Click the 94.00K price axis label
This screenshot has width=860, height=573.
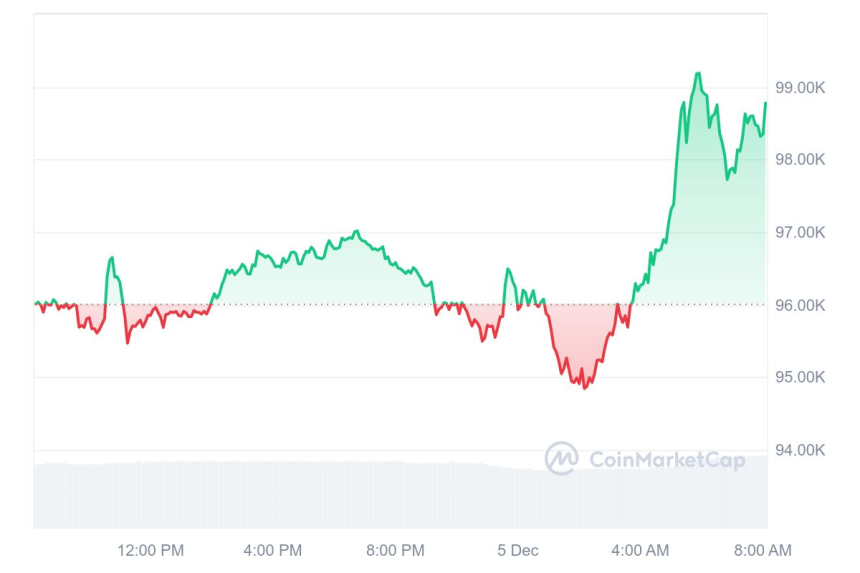(x=800, y=451)
